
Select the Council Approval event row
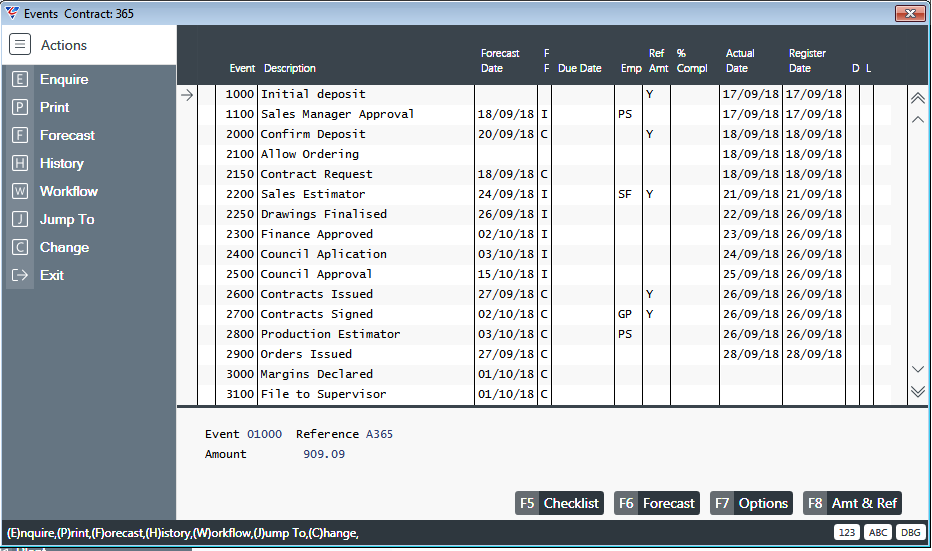click(544, 274)
